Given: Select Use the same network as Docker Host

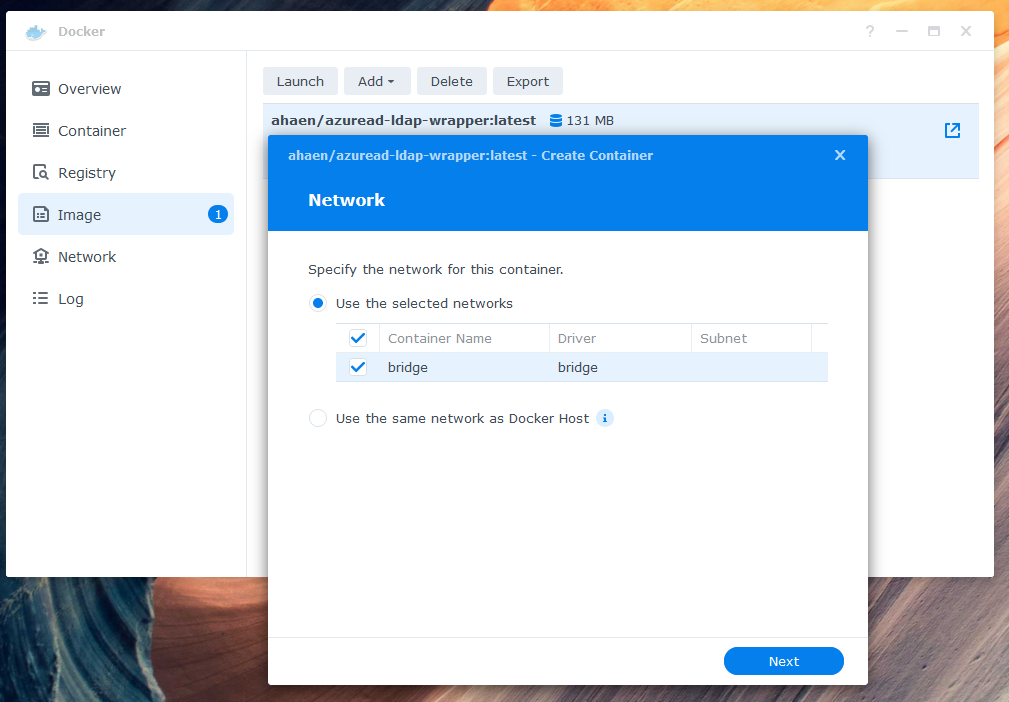Looking at the screenshot, I should (318, 418).
